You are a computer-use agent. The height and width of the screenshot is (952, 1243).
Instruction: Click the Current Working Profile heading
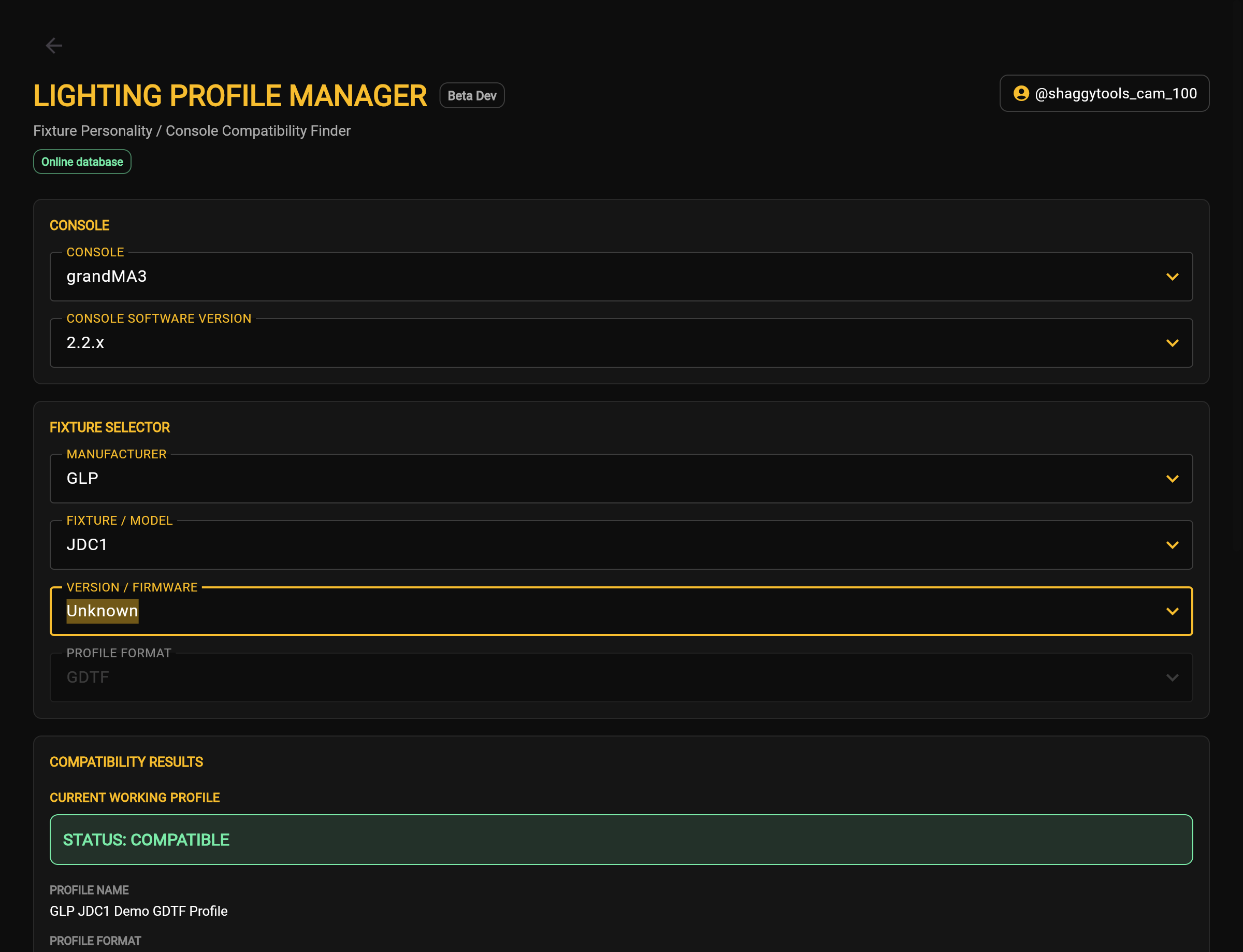pos(135,798)
